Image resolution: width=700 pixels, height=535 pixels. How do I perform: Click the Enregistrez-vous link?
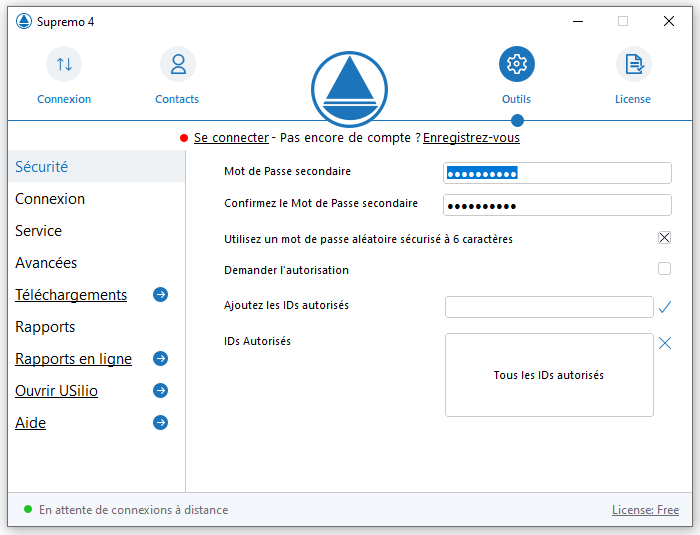tap(471, 138)
